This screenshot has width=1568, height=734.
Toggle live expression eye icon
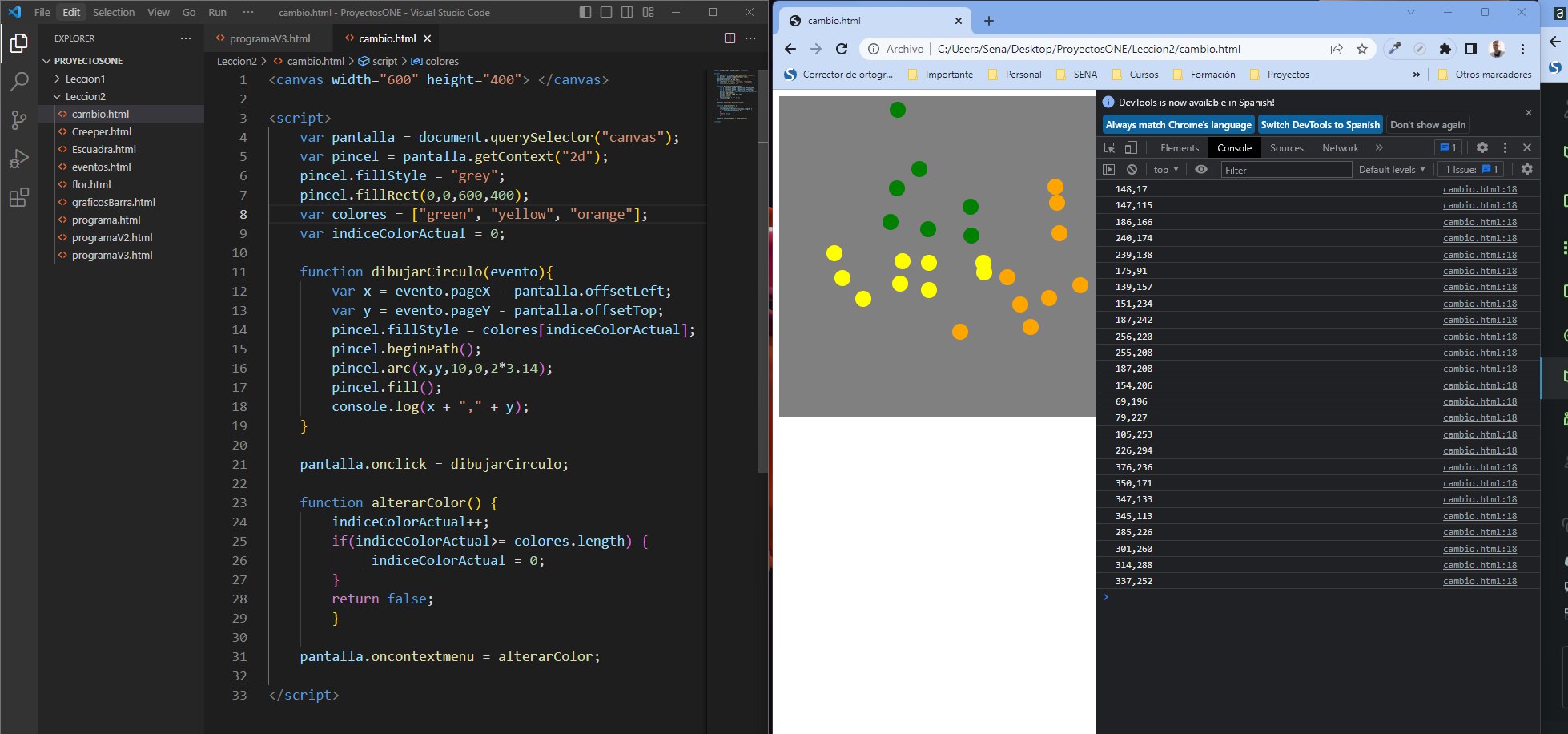click(1201, 169)
